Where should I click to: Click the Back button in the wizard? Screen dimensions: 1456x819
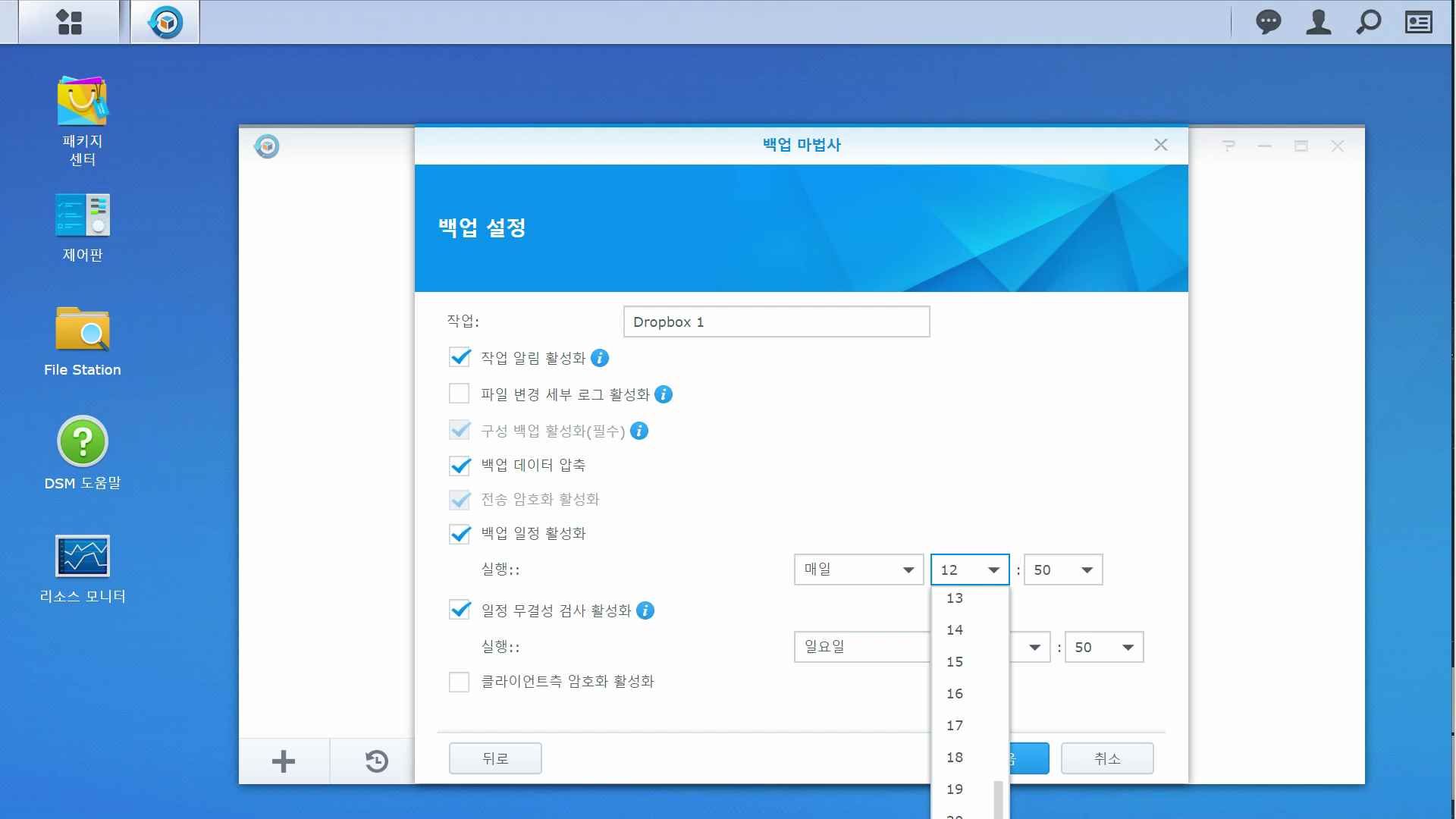495,758
